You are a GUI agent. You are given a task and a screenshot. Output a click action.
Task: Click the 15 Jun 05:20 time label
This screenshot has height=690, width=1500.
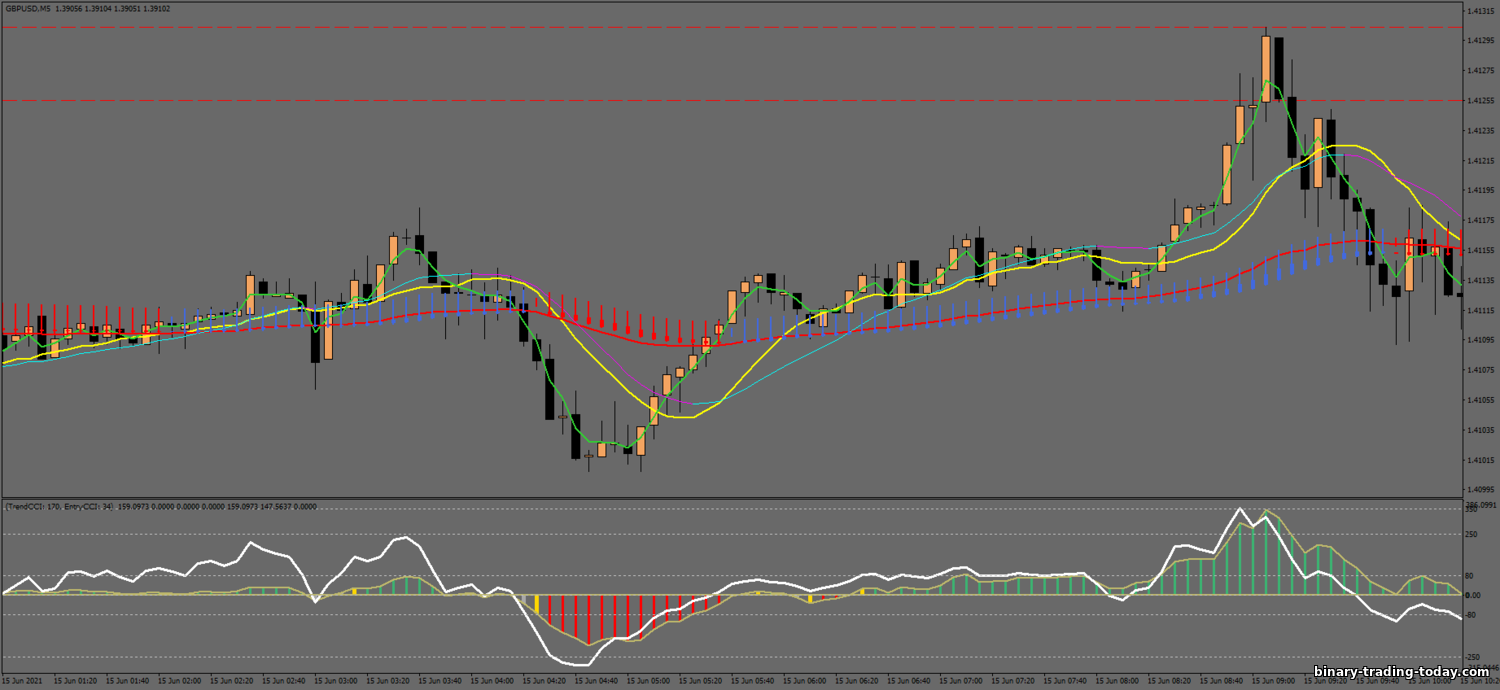[x=702, y=680]
